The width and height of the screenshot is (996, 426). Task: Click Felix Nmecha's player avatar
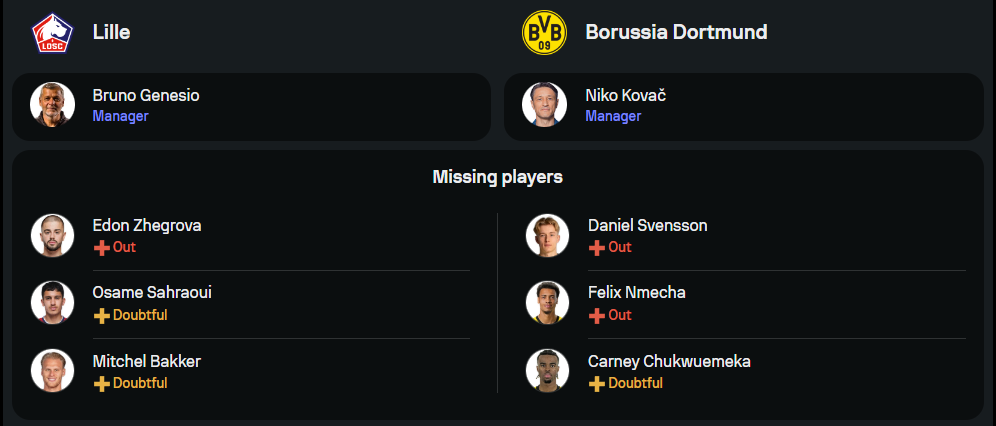click(x=548, y=304)
